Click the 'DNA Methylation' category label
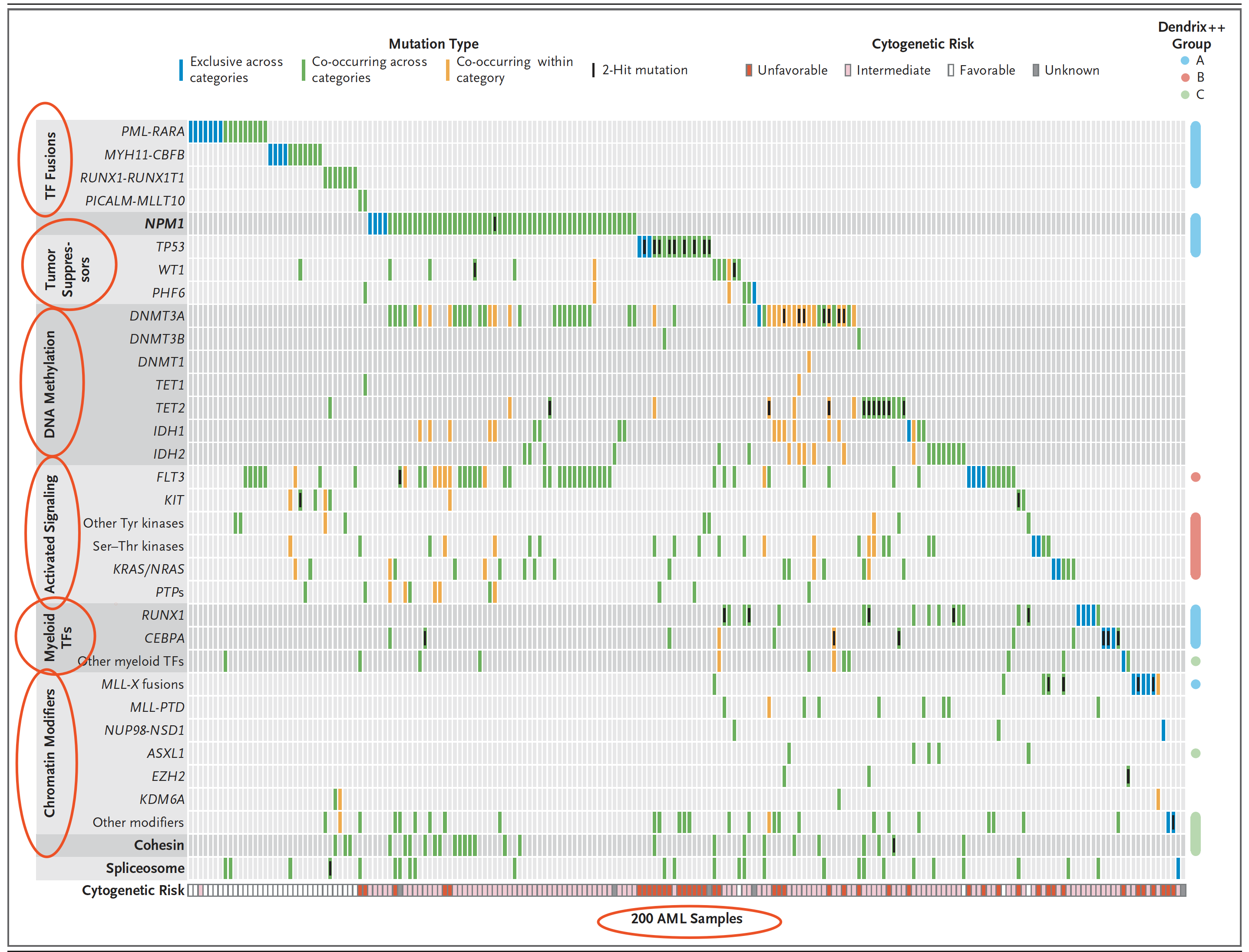The image size is (1249, 952). [x=50, y=385]
